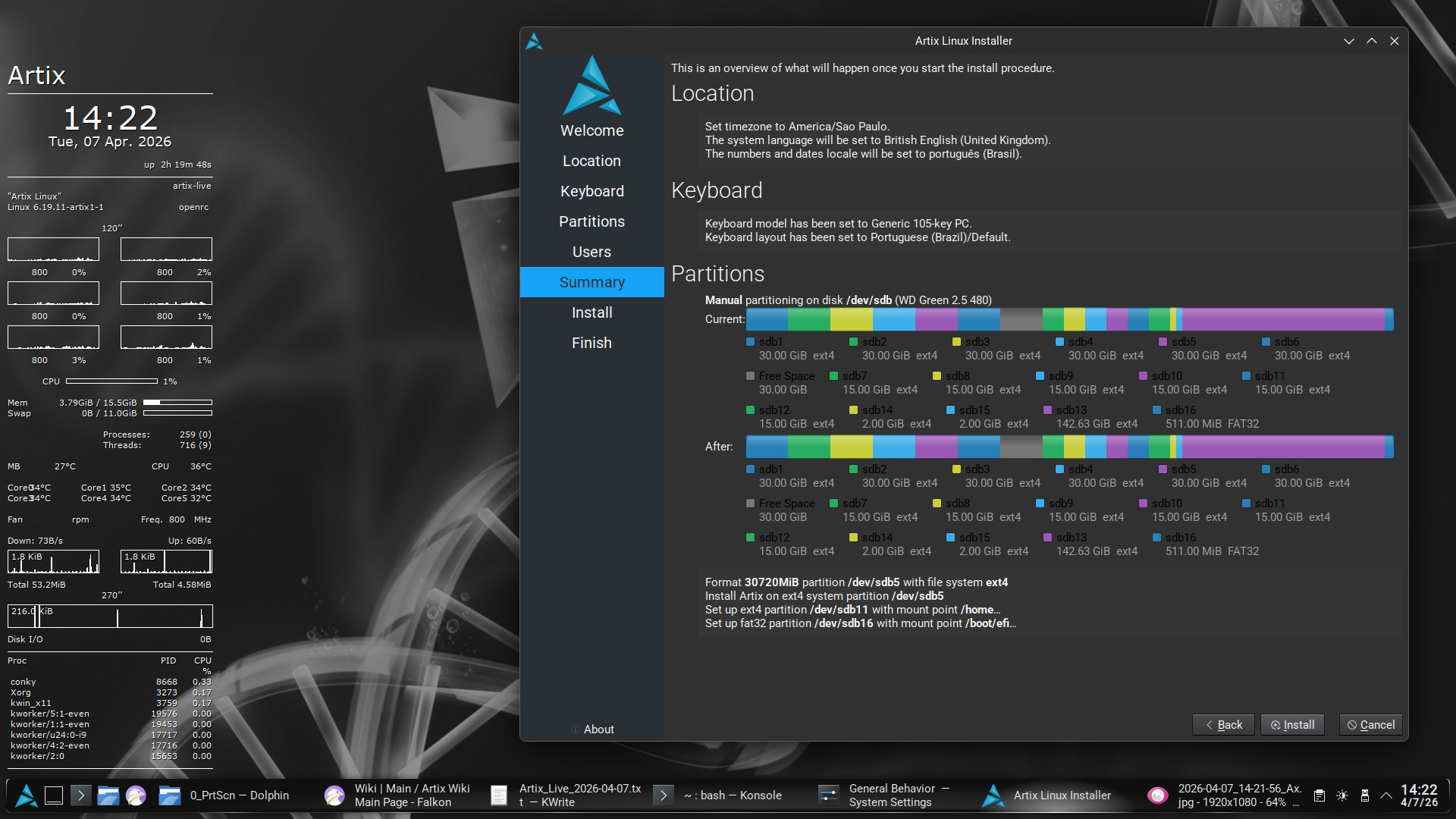Go to the Welcome step
Image resolution: width=1456 pixels, height=819 pixels.
(592, 130)
